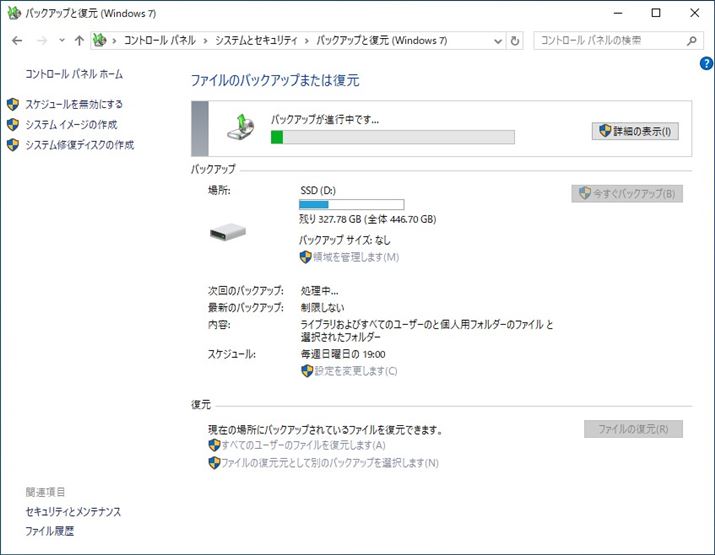Click スケジュールを無効にする link
Viewport: 715px width, 555px height.
[74, 104]
